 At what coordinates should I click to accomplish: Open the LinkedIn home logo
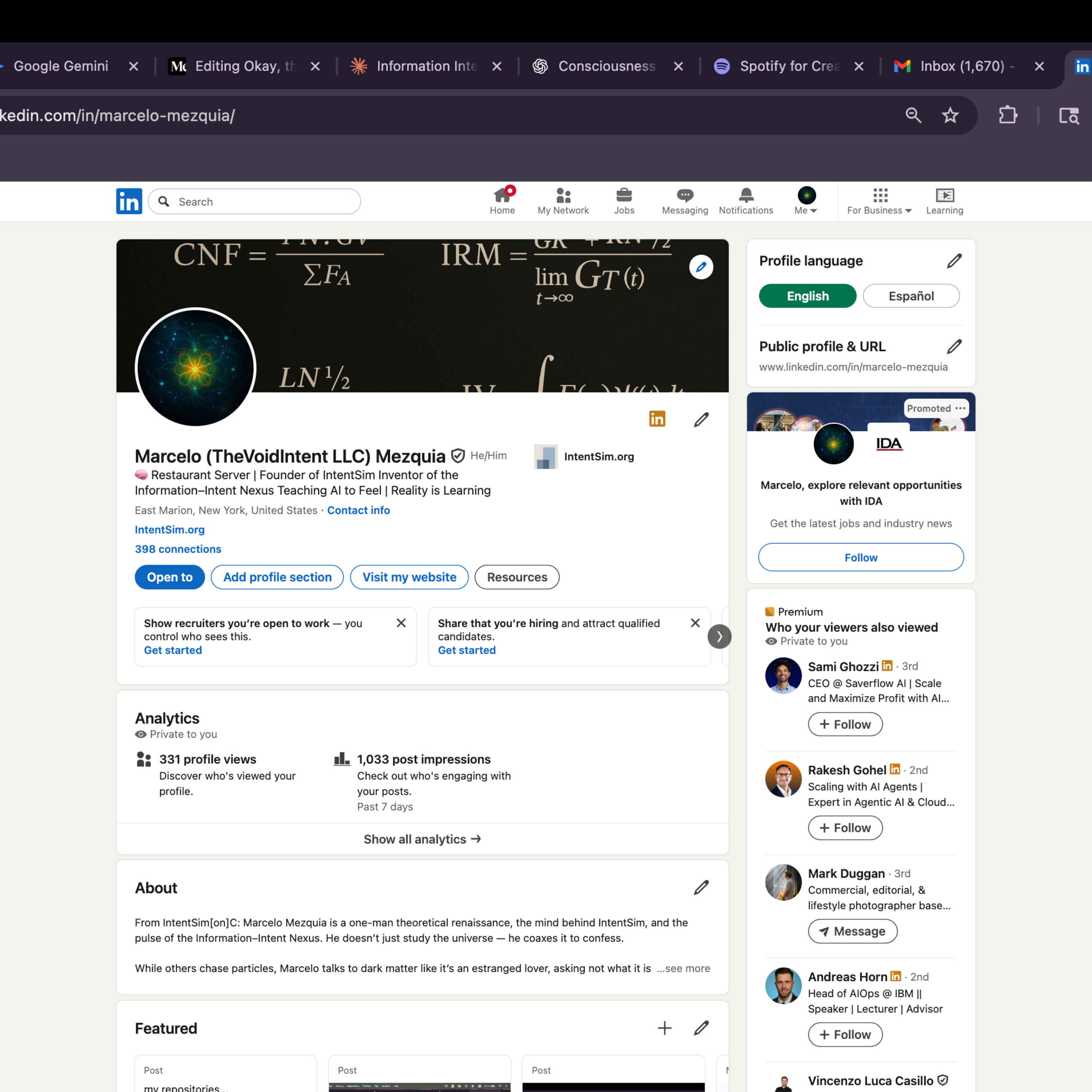click(129, 201)
